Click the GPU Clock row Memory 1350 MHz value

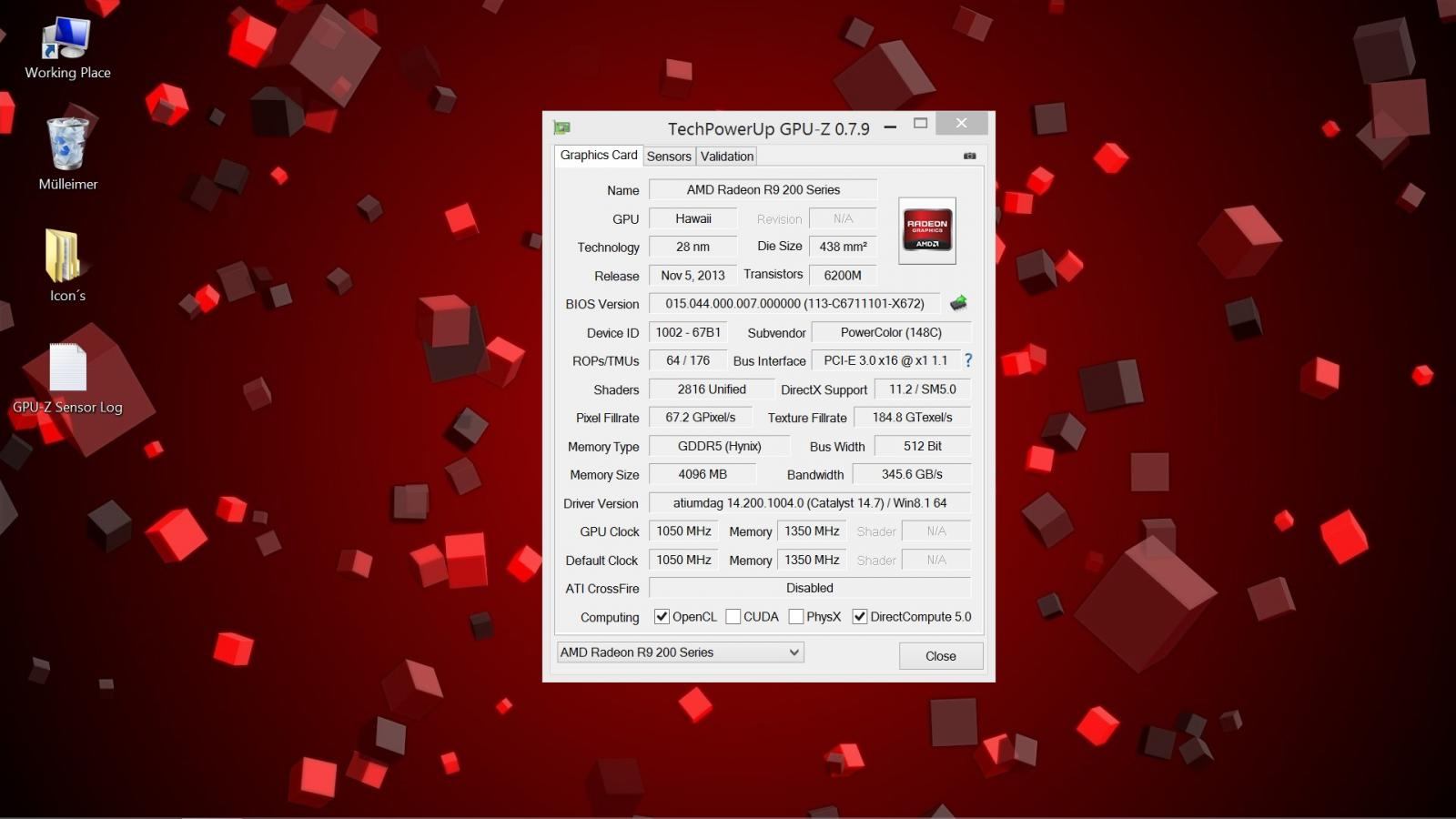[x=812, y=531]
